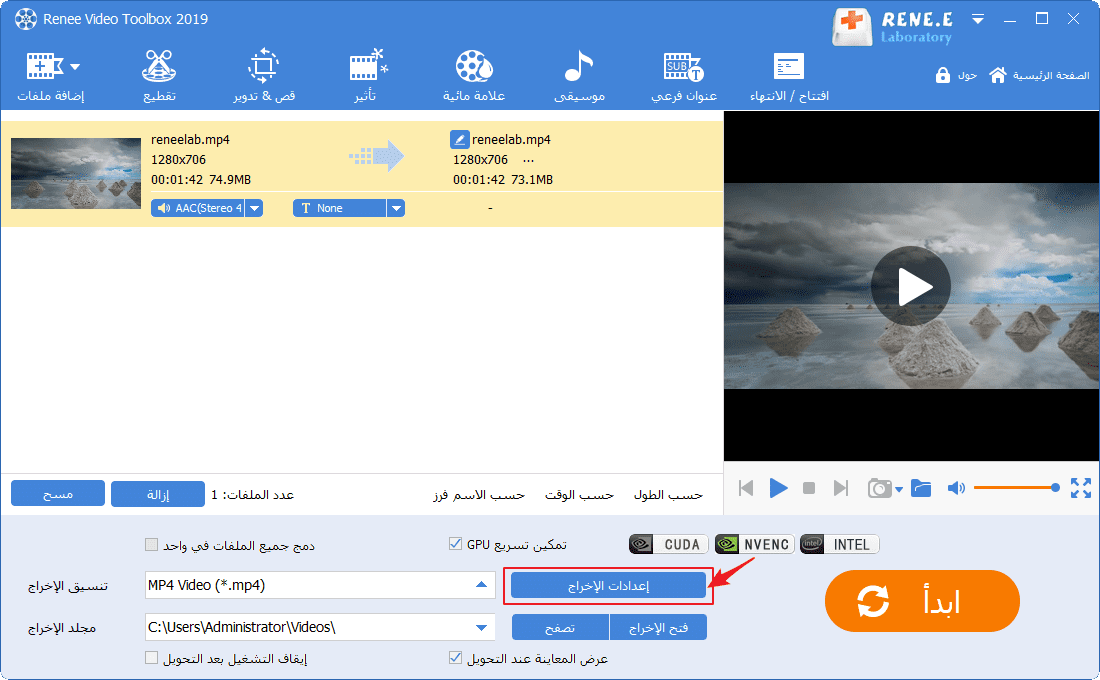Image resolution: width=1100 pixels, height=680 pixels.
Task: Expand the None subtitle dropdown
Action: (x=396, y=208)
